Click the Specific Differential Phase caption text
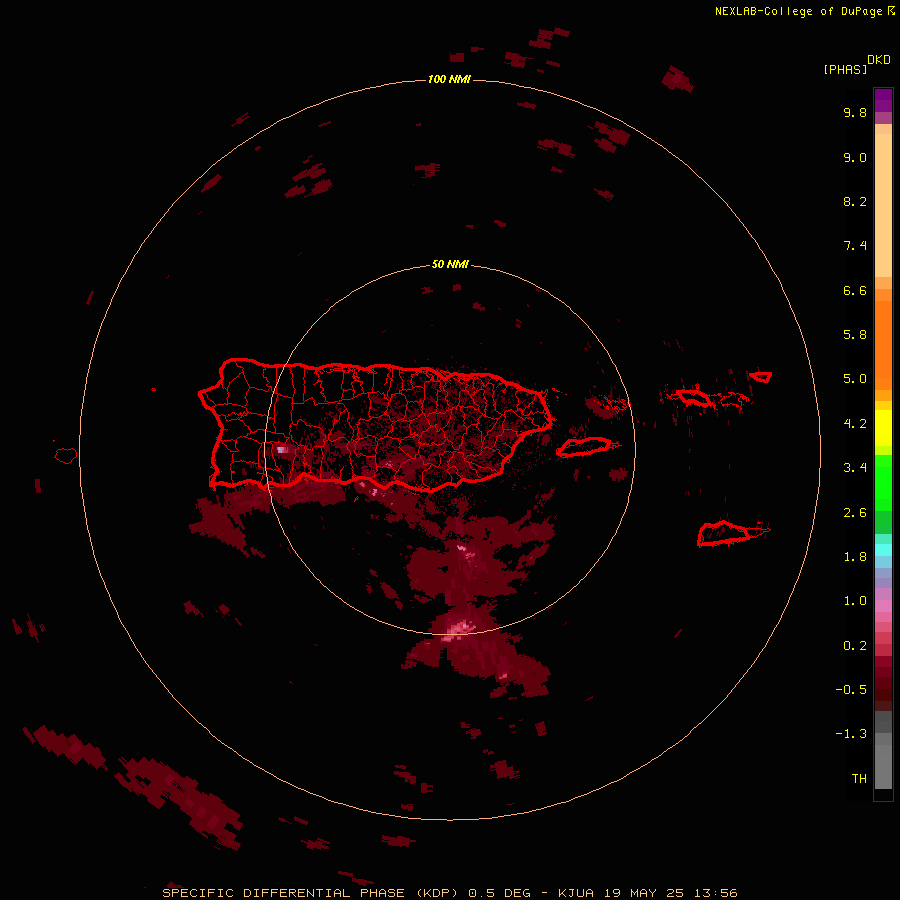The height and width of the screenshot is (900, 900). pos(311,893)
